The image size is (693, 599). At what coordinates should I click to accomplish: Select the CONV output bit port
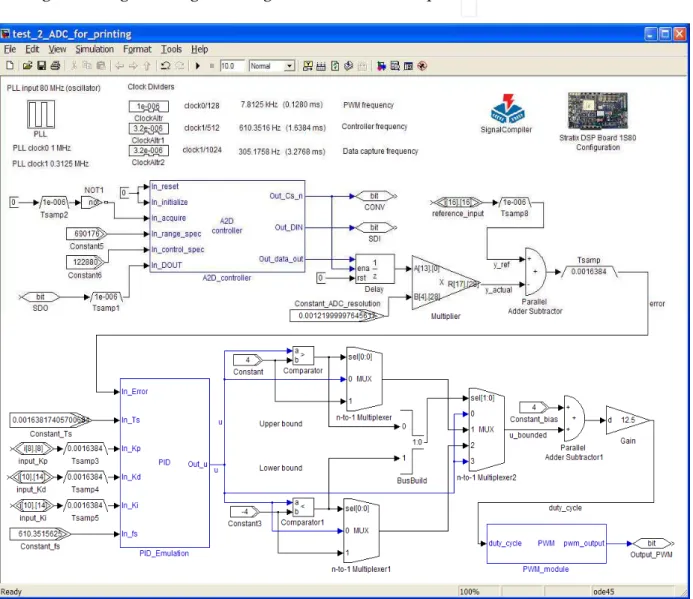point(375,196)
